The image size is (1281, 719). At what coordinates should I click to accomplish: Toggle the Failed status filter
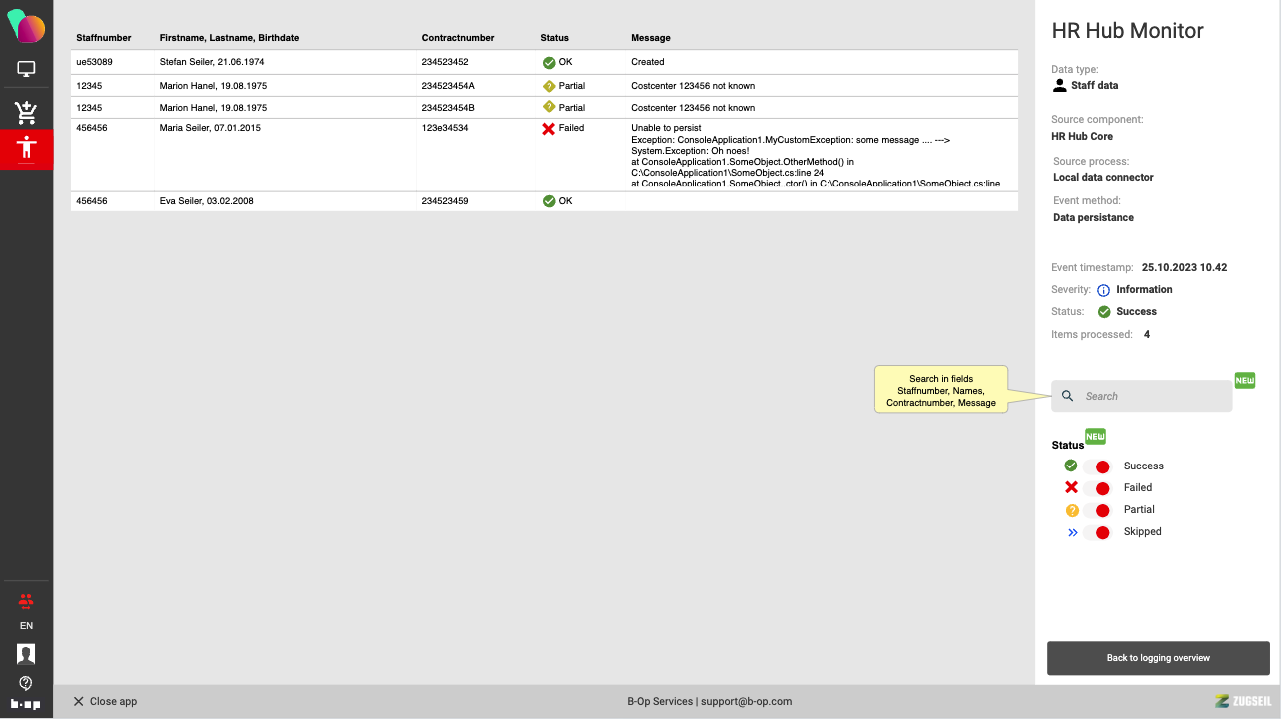(x=1097, y=488)
